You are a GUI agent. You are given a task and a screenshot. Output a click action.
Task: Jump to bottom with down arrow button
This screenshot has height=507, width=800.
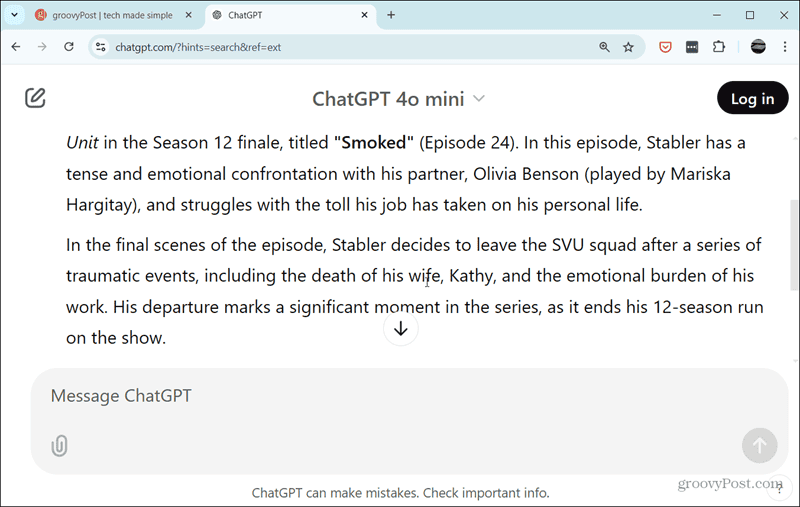[x=401, y=328]
